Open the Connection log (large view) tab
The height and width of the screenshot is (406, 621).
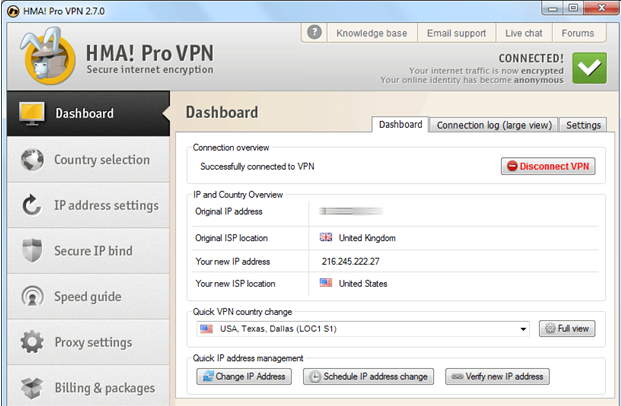point(494,125)
